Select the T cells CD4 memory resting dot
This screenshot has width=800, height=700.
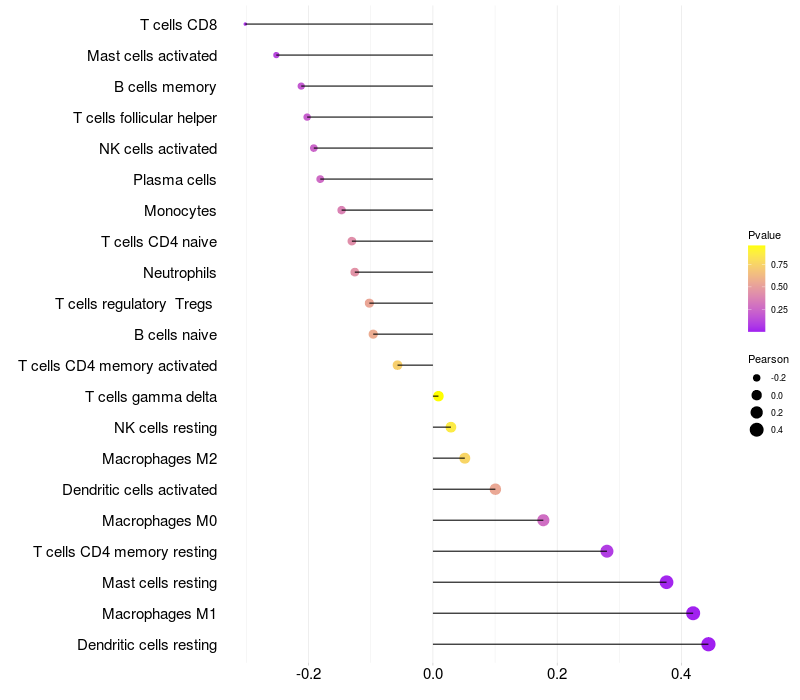point(607,551)
